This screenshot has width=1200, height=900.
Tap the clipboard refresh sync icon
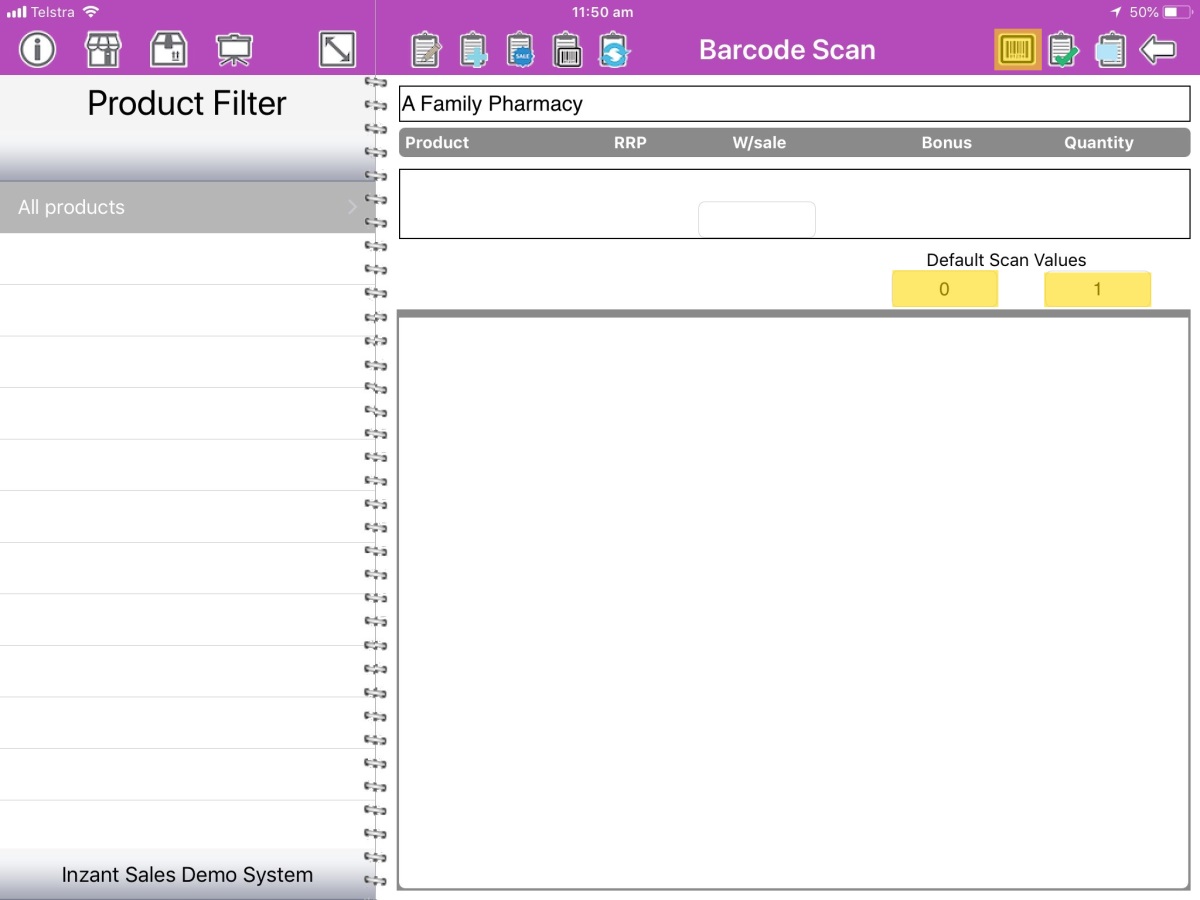coord(614,50)
